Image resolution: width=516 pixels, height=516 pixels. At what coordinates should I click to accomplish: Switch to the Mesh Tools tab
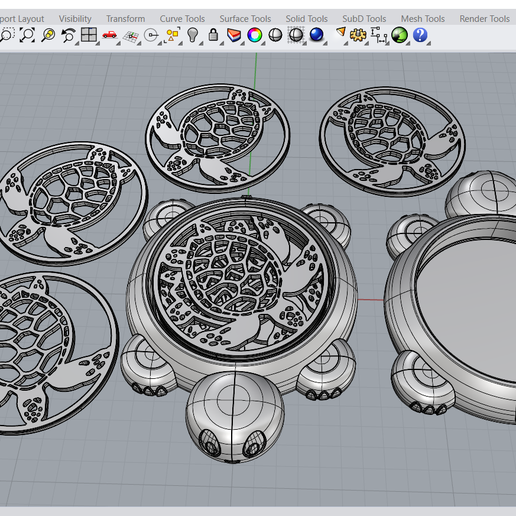(x=423, y=19)
